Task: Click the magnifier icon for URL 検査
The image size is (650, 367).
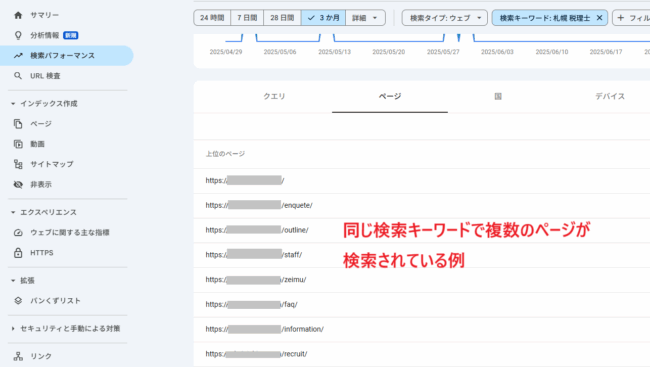Action: click(x=18, y=76)
